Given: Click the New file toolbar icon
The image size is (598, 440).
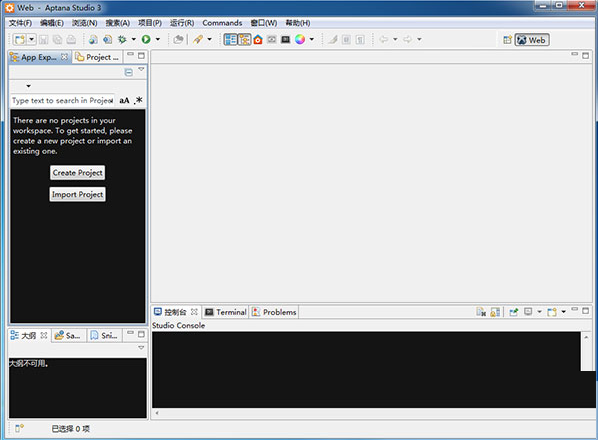Looking at the screenshot, I should pyautogui.click(x=20, y=39).
